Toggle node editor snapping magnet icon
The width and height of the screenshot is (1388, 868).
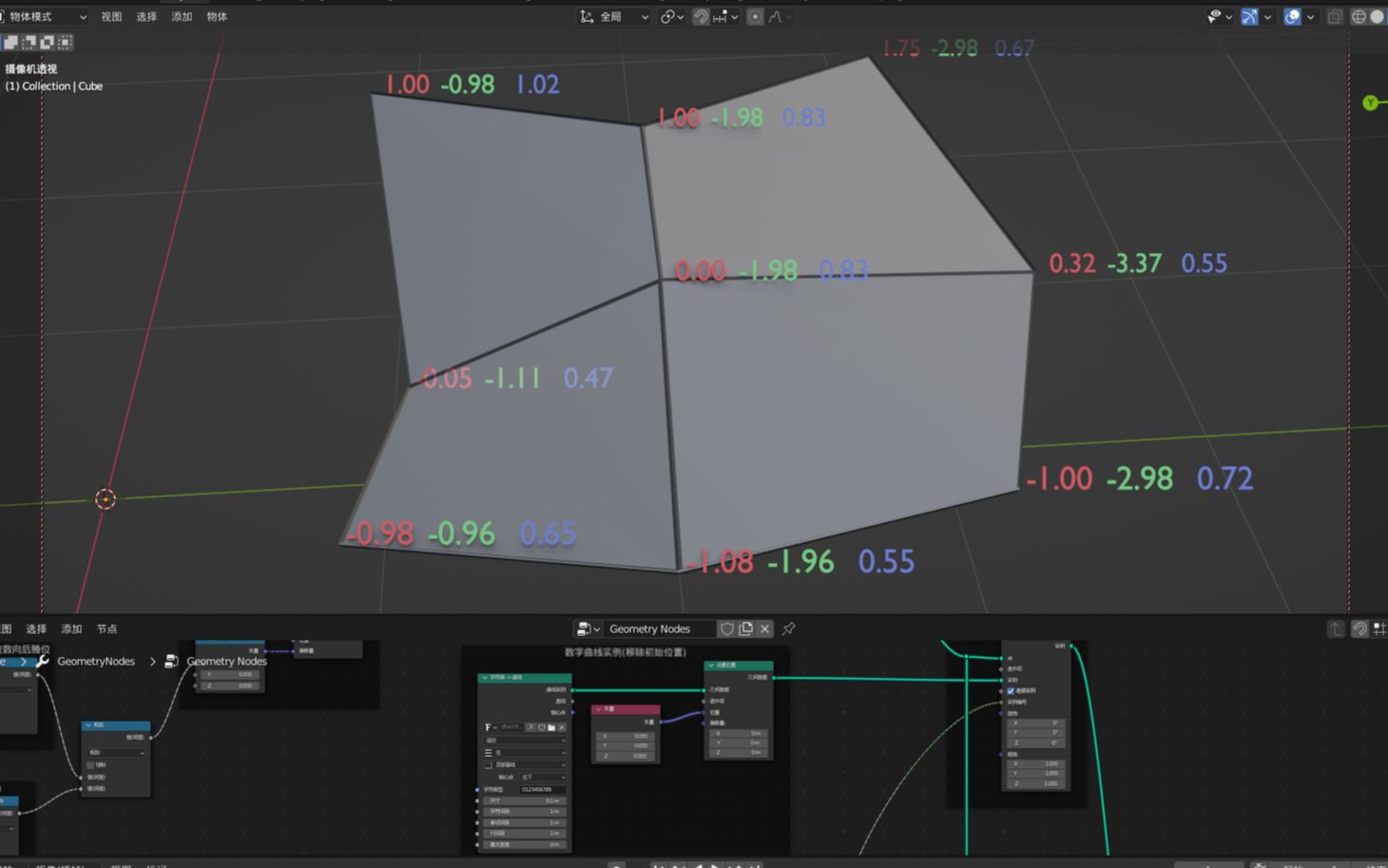tap(1359, 628)
